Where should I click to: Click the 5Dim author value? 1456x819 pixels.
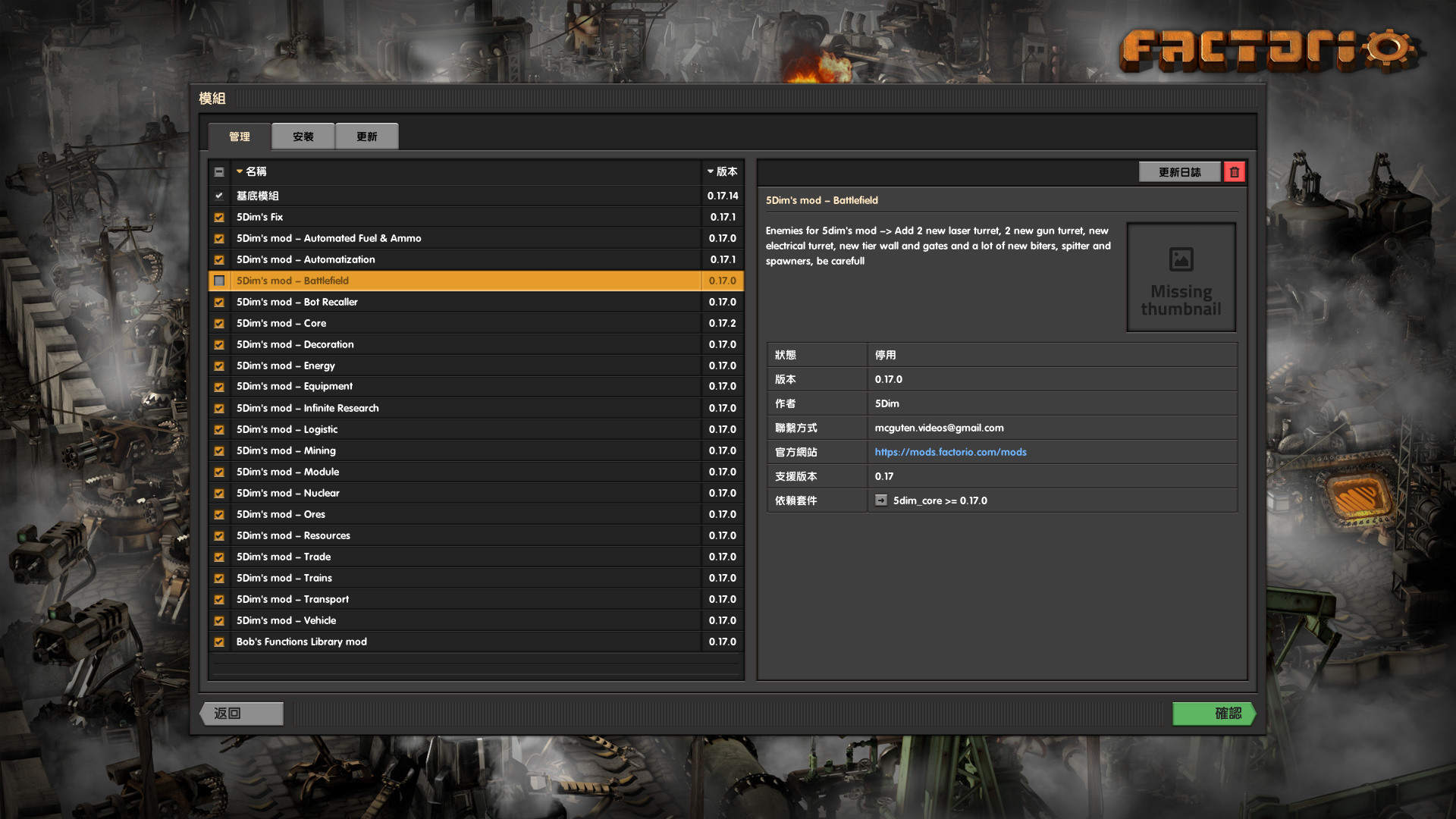coord(886,403)
